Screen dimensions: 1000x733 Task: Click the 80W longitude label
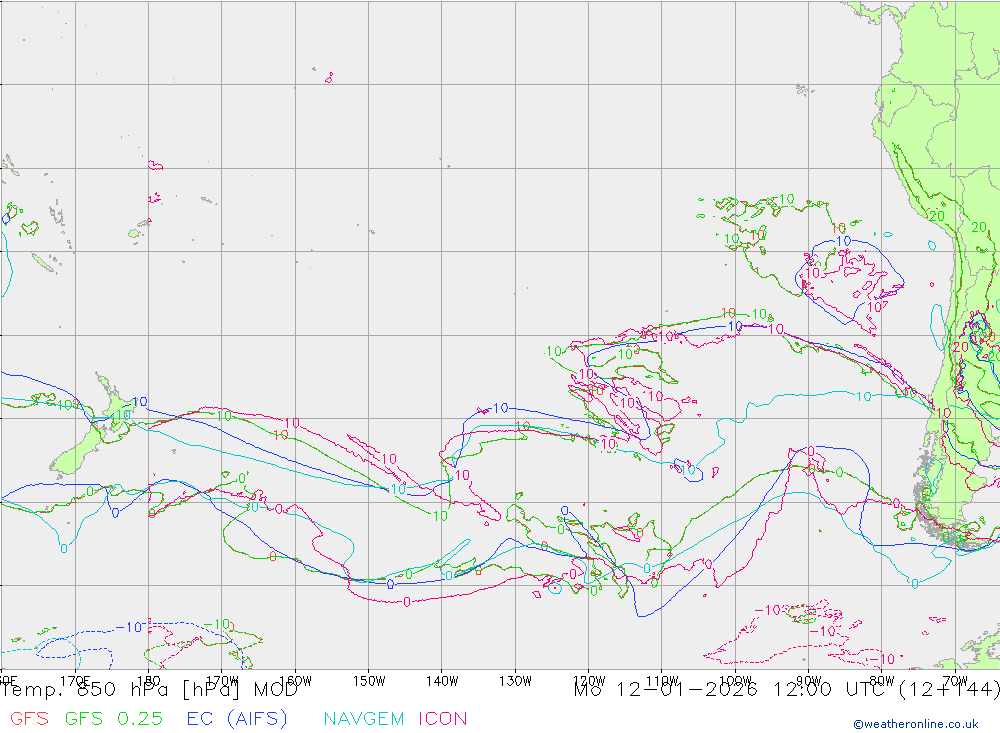pyautogui.click(x=882, y=681)
